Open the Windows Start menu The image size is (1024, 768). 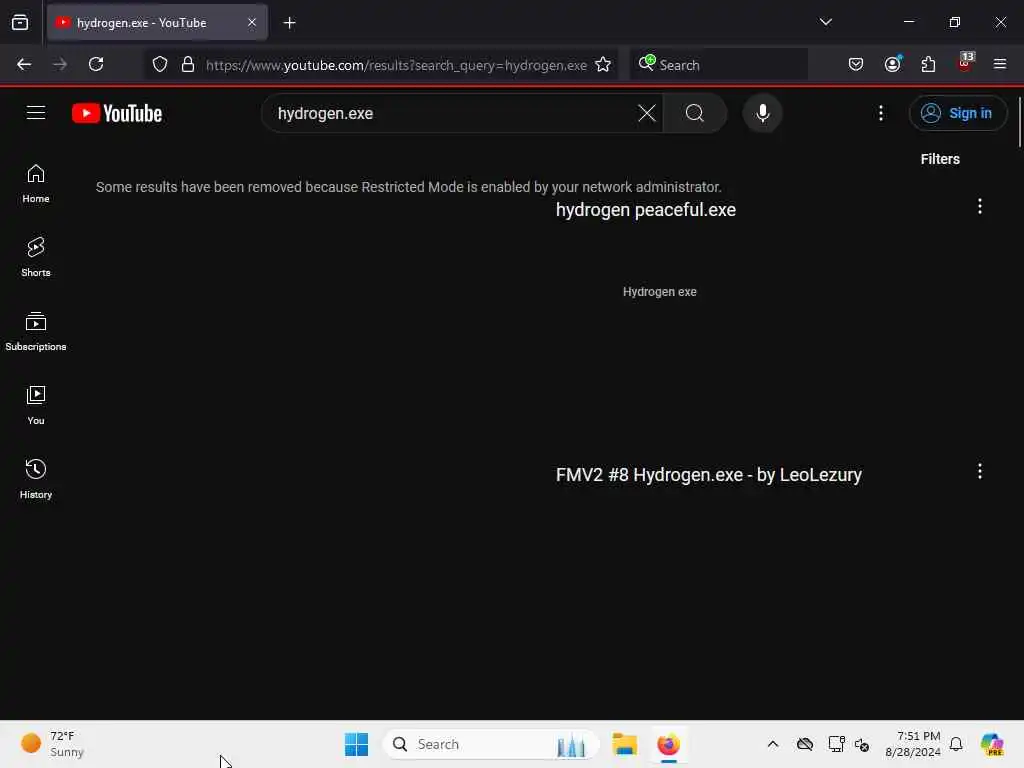tap(356, 744)
